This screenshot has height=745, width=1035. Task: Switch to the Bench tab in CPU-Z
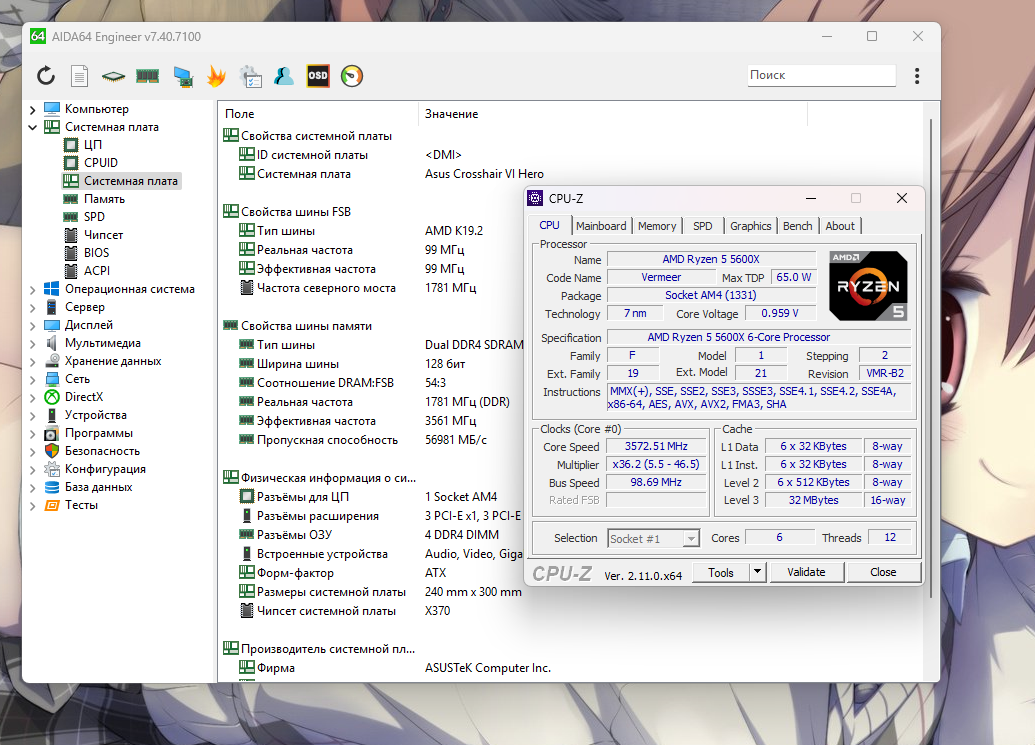(x=797, y=226)
